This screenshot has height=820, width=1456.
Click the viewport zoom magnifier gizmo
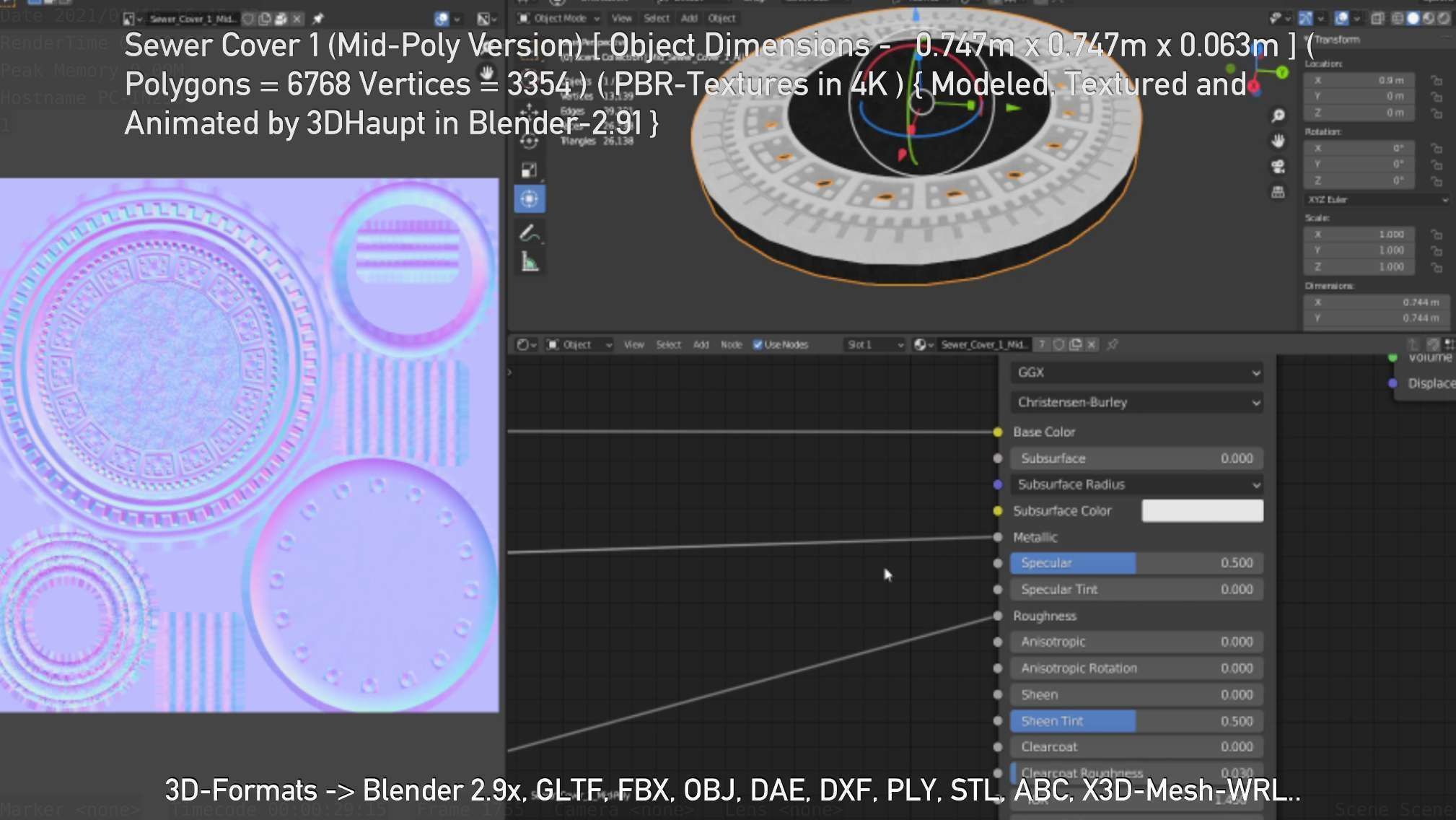[1278, 115]
